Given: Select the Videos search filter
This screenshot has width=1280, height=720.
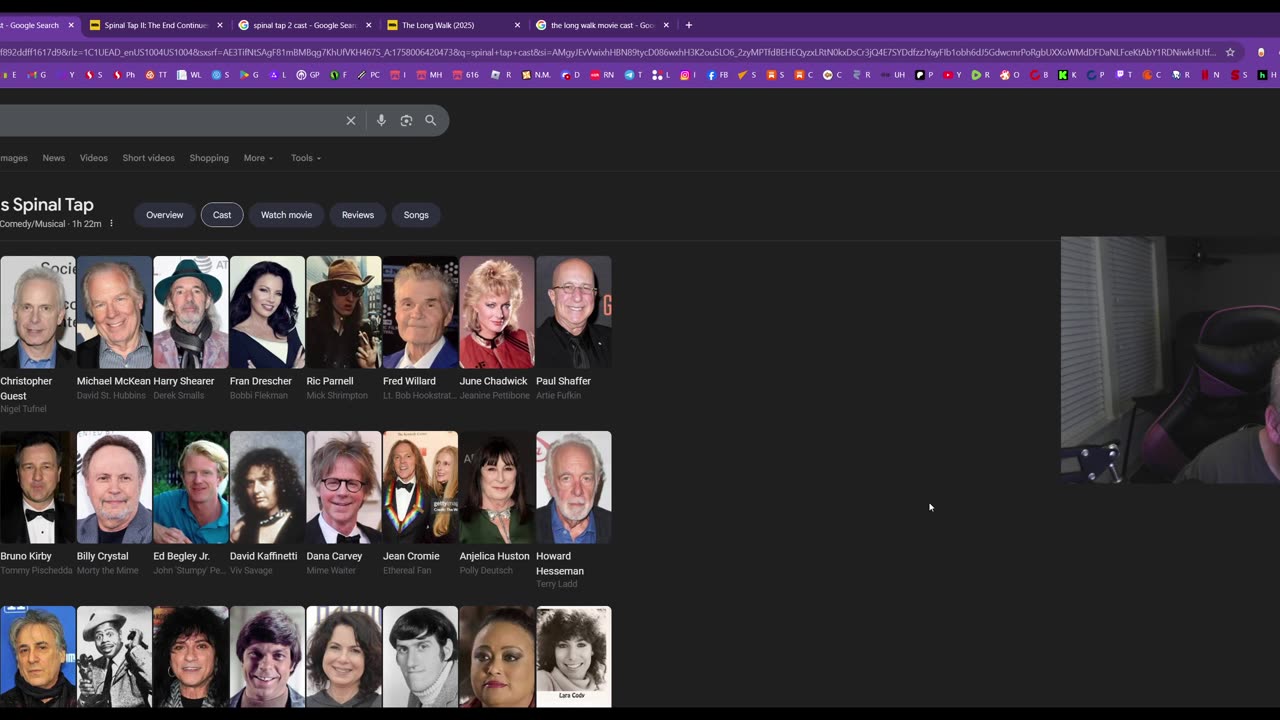Looking at the screenshot, I should tap(93, 158).
